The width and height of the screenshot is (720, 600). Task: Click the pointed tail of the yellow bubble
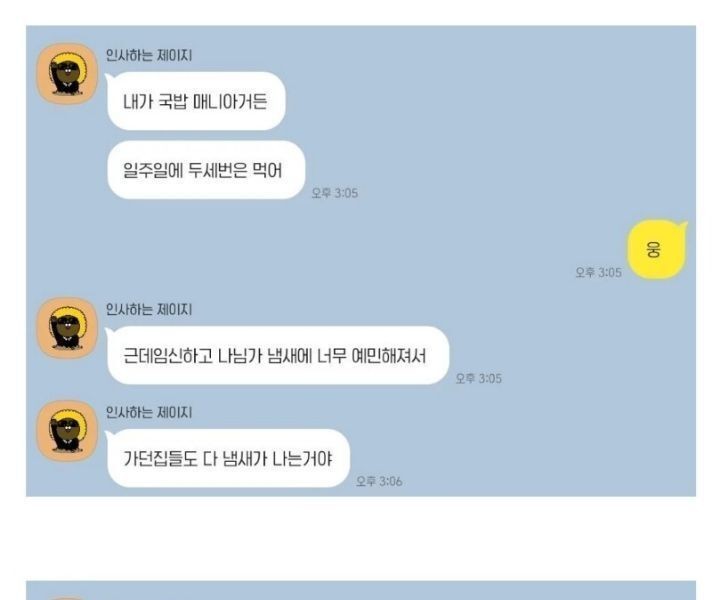coord(683,225)
